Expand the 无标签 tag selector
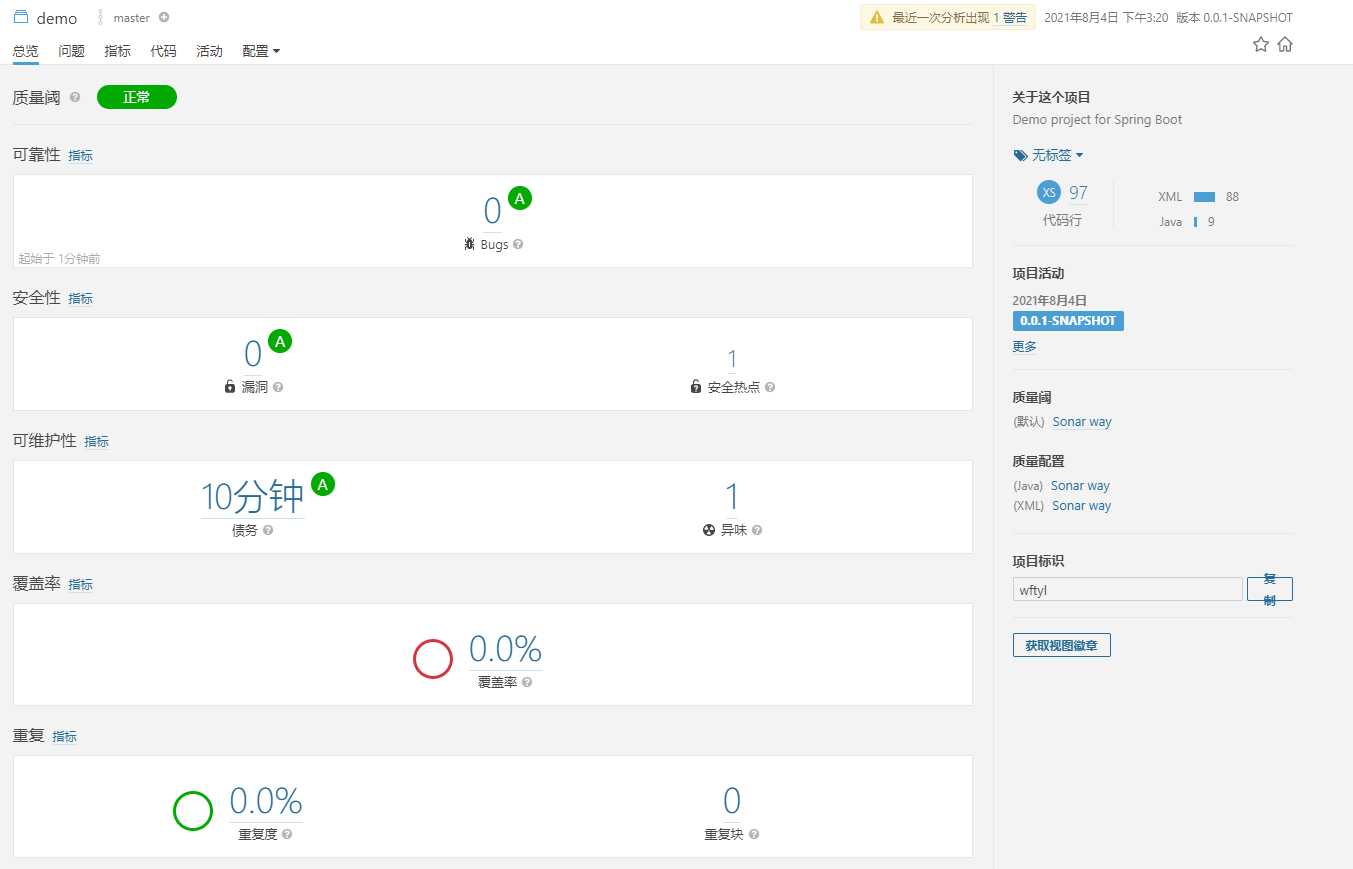This screenshot has width=1353, height=869. 1048,155
